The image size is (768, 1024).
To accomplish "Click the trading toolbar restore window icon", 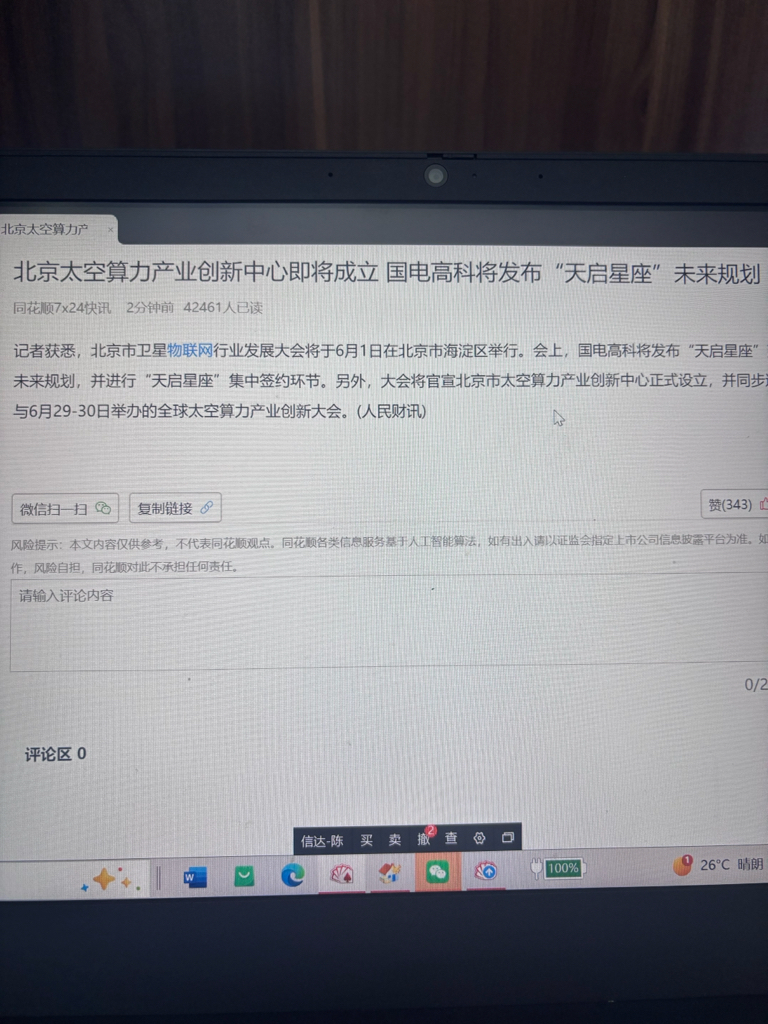I will pyautogui.click(x=507, y=837).
